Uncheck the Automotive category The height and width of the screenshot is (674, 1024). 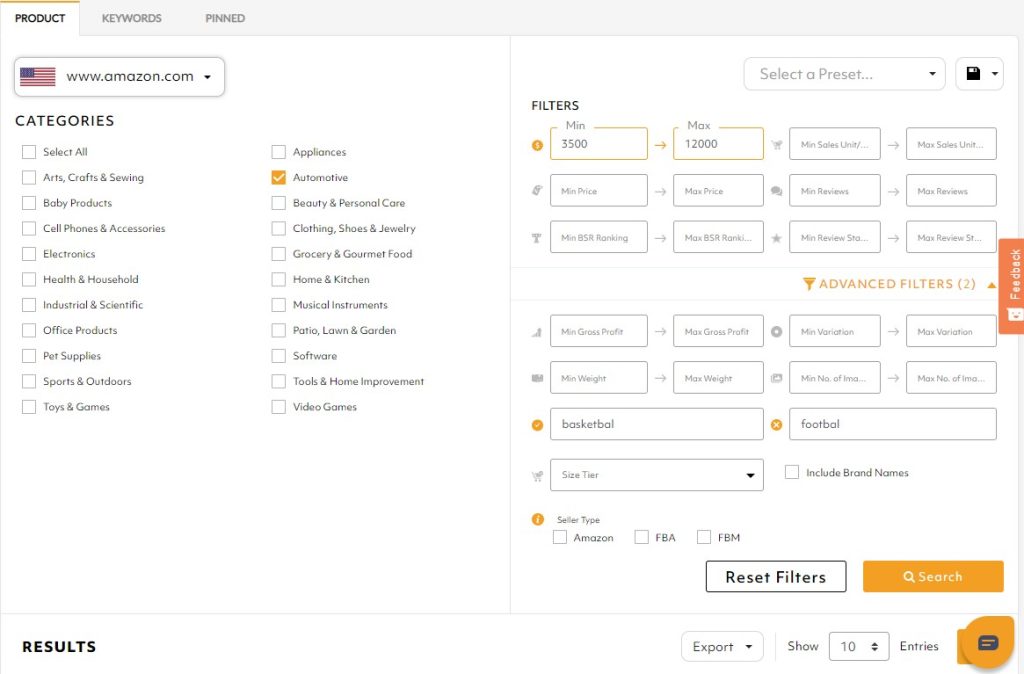click(x=279, y=178)
